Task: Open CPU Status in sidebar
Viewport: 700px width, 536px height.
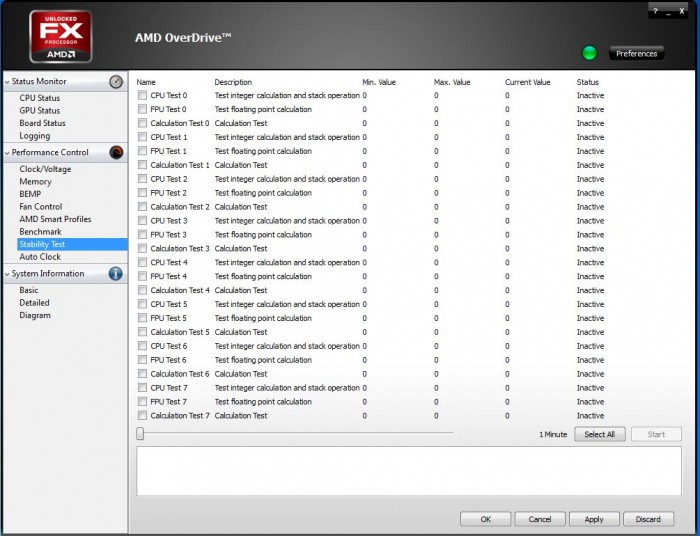Action: tap(39, 98)
